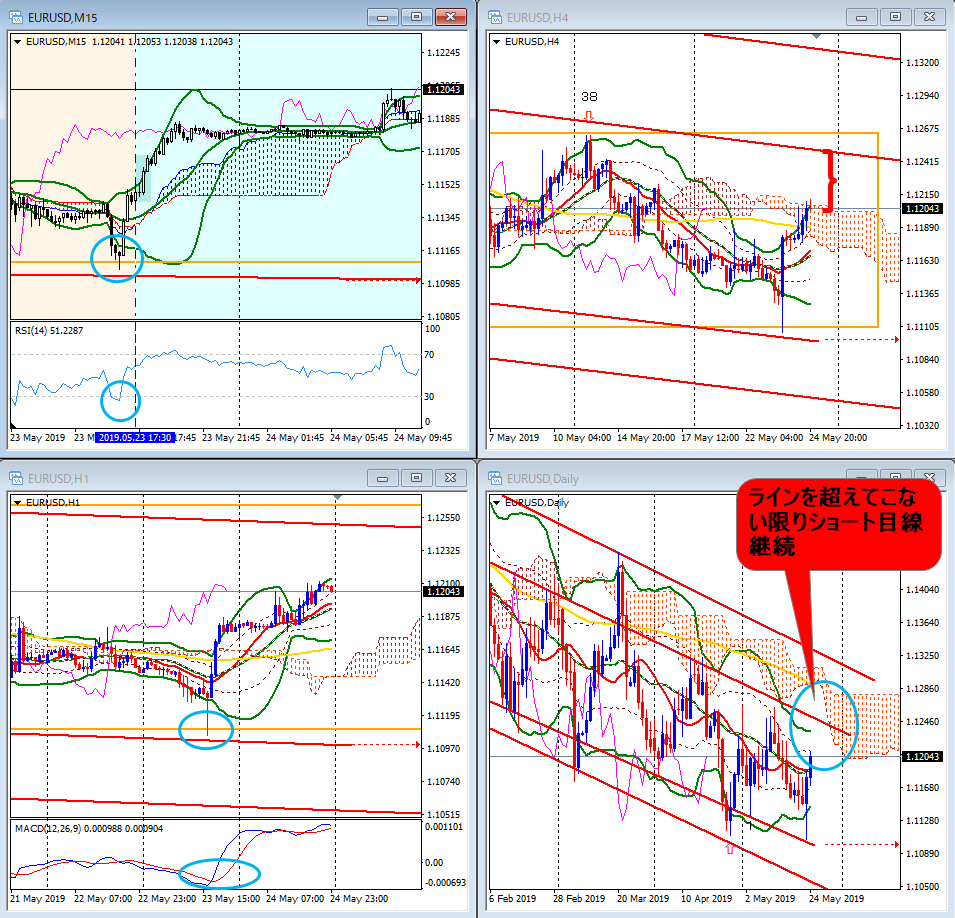This screenshot has height=918, width=955.
Task: Click the 1.12550 price axis label in H1
Action: 443,518
